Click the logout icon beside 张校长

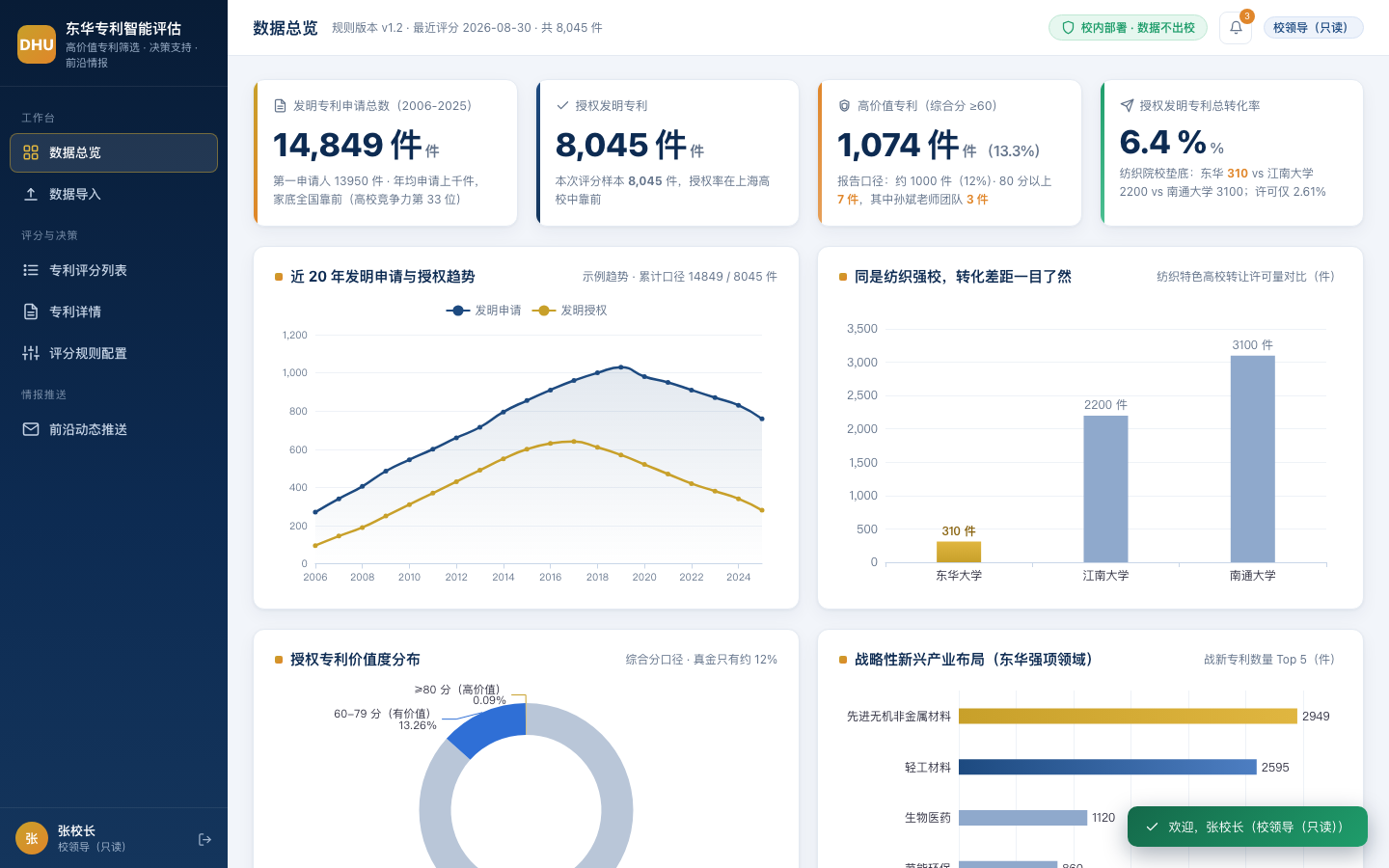pos(204,839)
